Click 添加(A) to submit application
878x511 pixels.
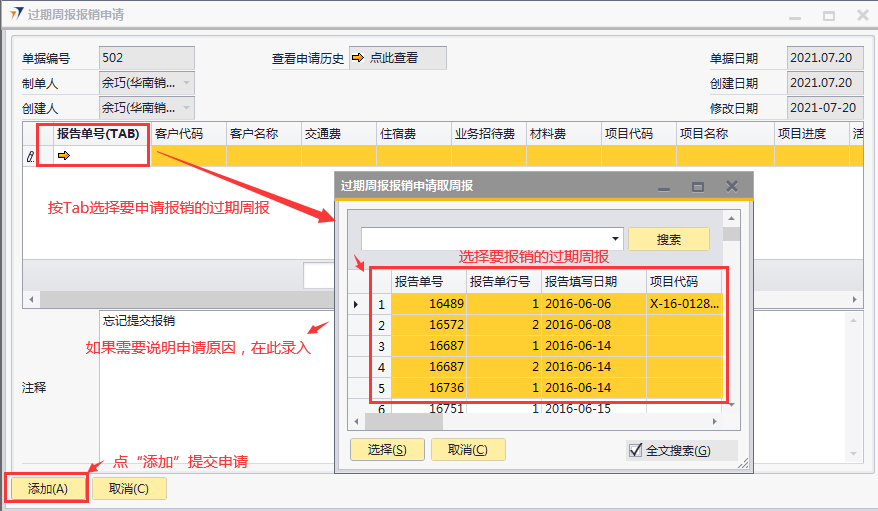tap(47, 489)
